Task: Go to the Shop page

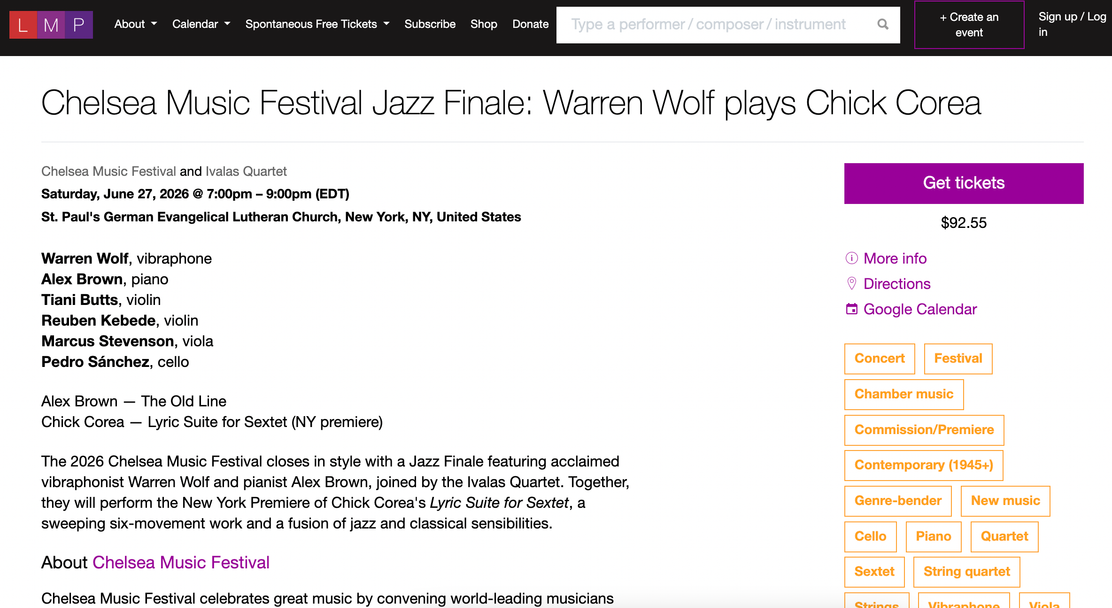Action: coord(484,24)
